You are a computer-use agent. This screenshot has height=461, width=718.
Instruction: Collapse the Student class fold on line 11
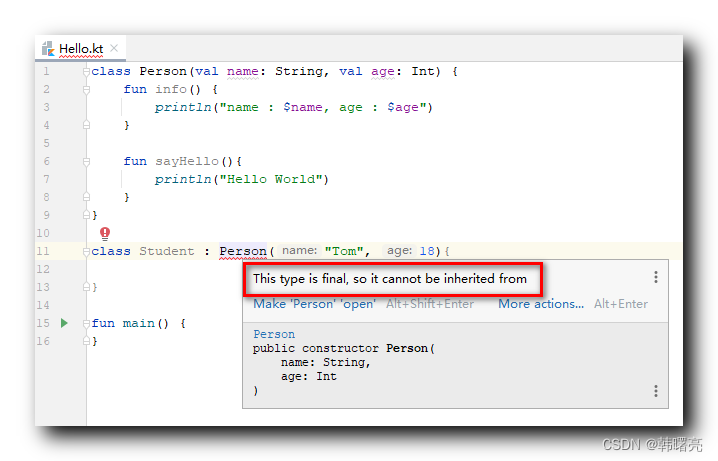tap(86, 251)
